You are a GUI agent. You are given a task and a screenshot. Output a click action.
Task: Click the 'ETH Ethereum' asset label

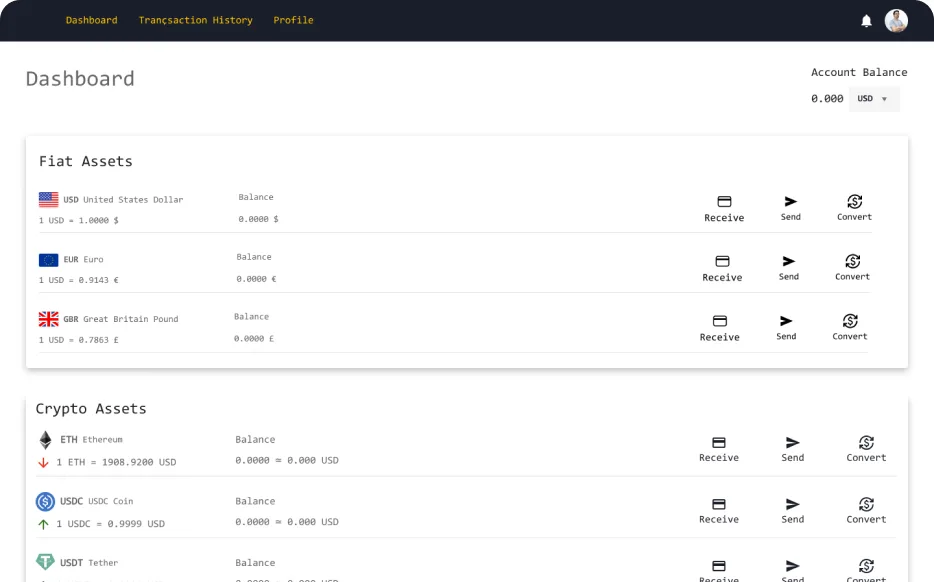(x=91, y=440)
